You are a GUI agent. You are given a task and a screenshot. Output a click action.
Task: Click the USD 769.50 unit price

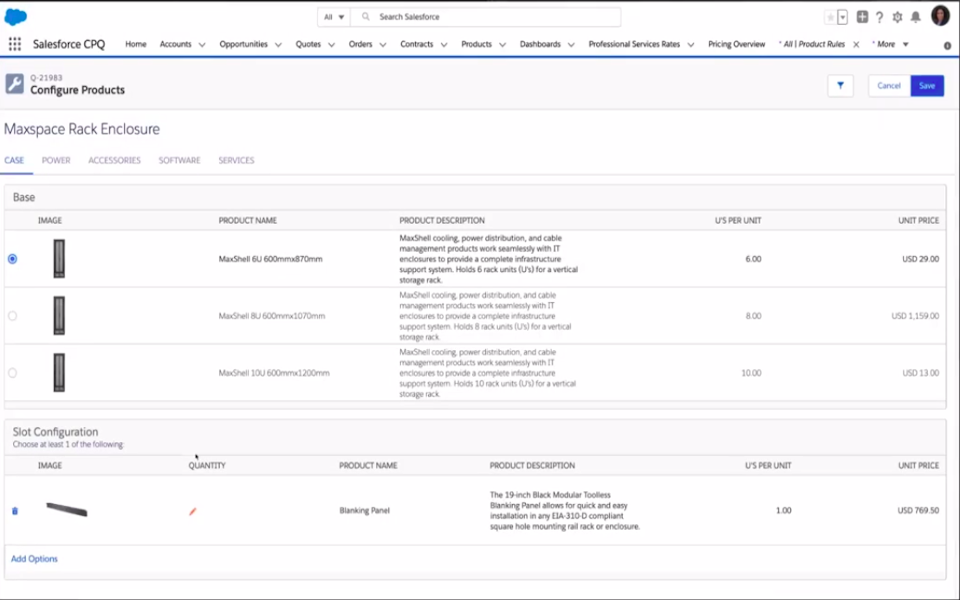(918, 510)
